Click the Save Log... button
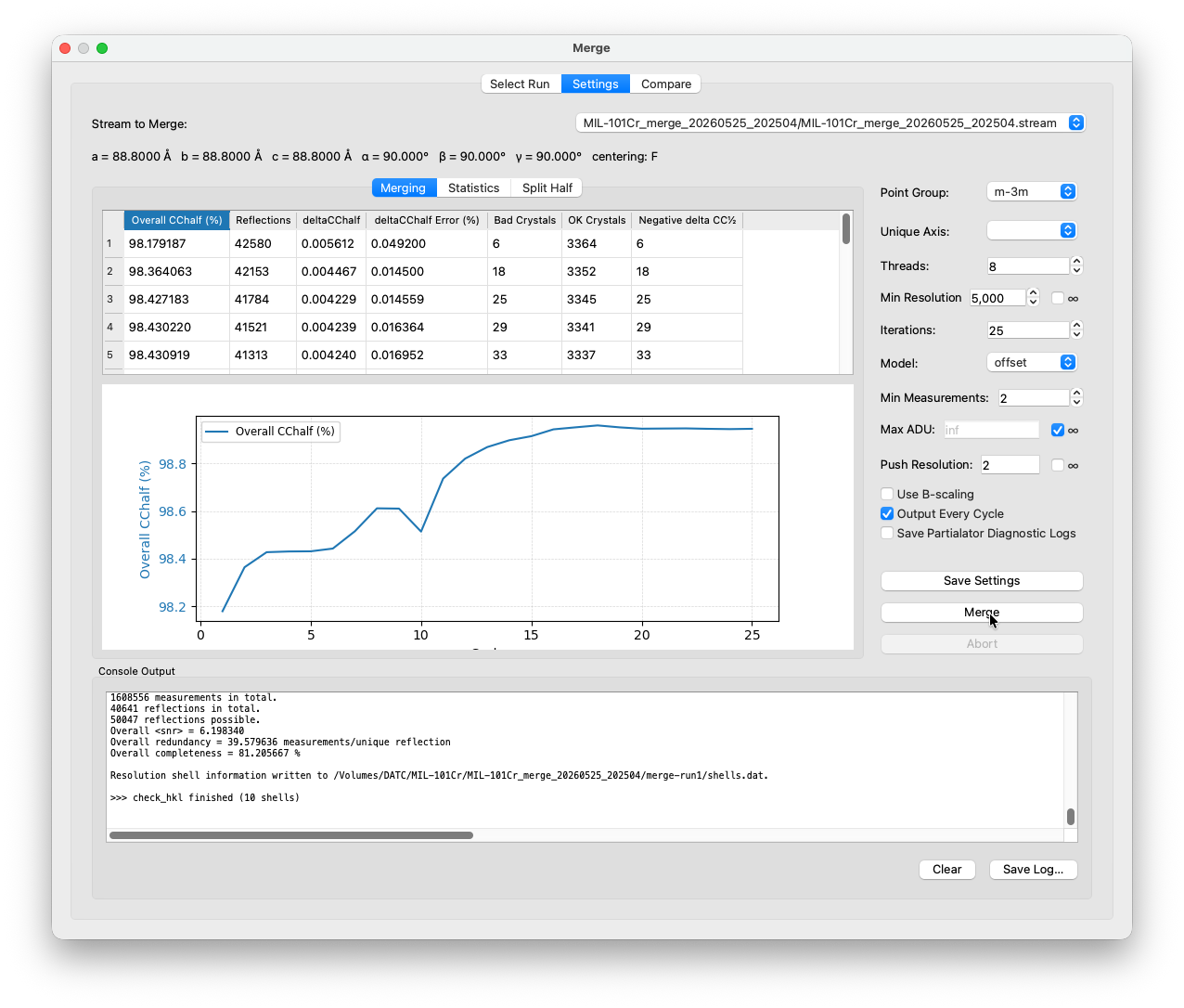The height and width of the screenshot is (1008, 1184). (x=1033, y=869)
